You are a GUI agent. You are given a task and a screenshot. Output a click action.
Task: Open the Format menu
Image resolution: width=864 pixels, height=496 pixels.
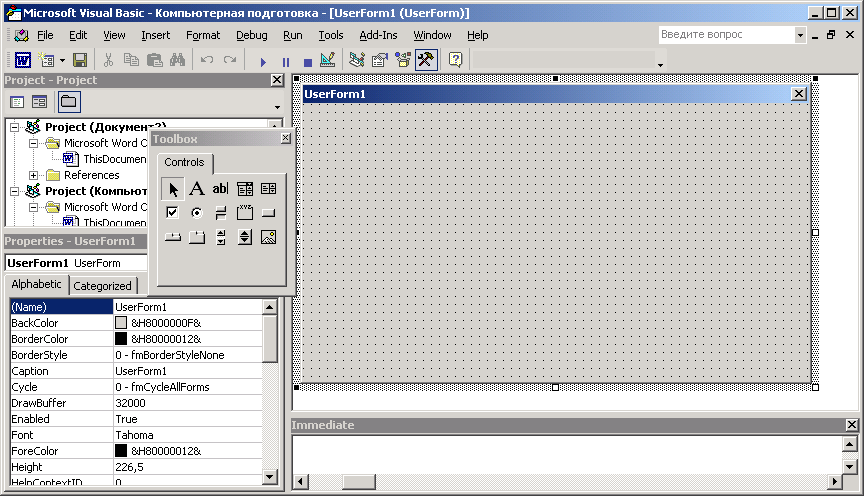coord(203,35)
